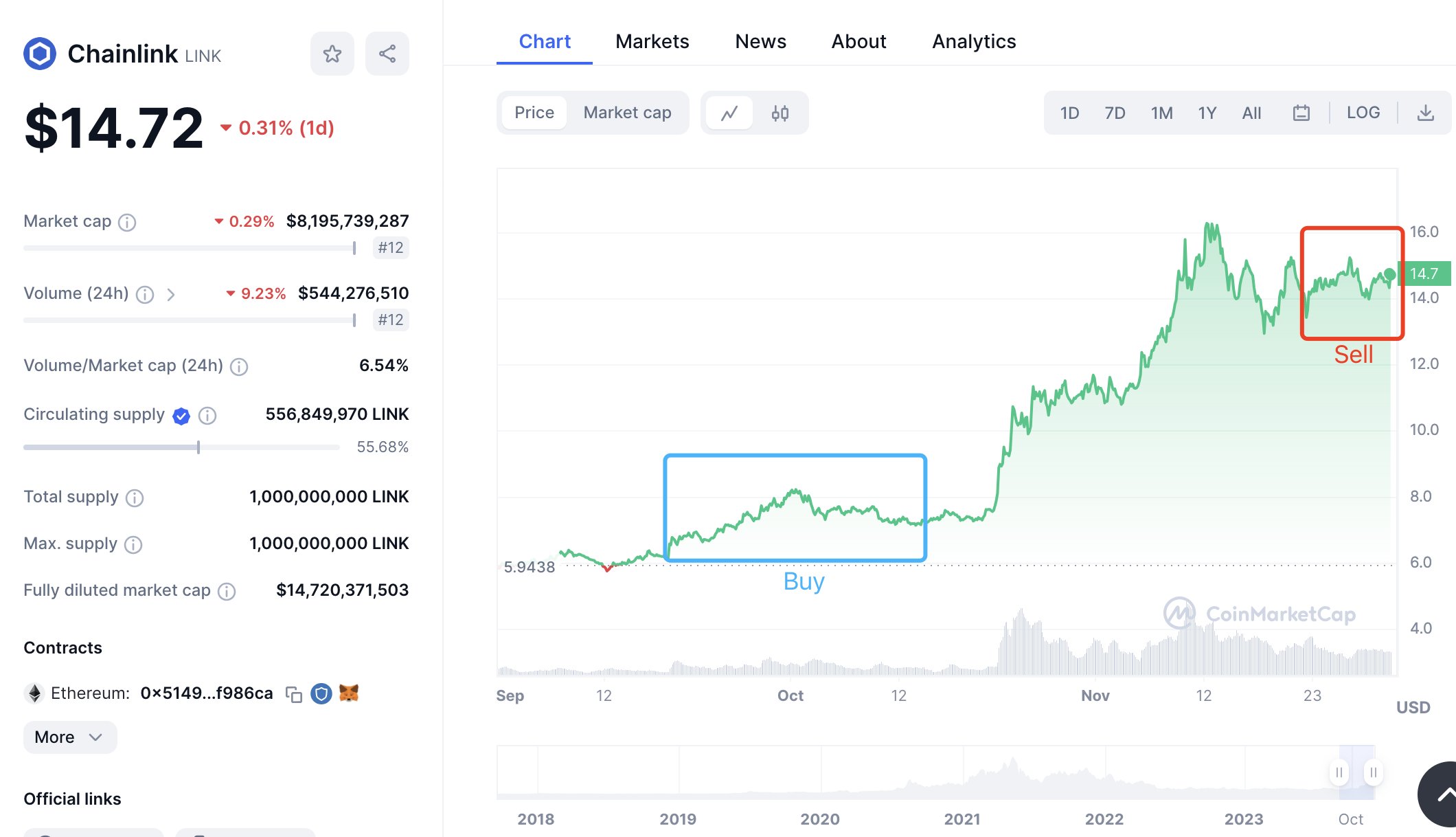Download chart data icon
Image resolution: width=1456 pixels, height=837 pixels.
click(x=1425, y=113)
